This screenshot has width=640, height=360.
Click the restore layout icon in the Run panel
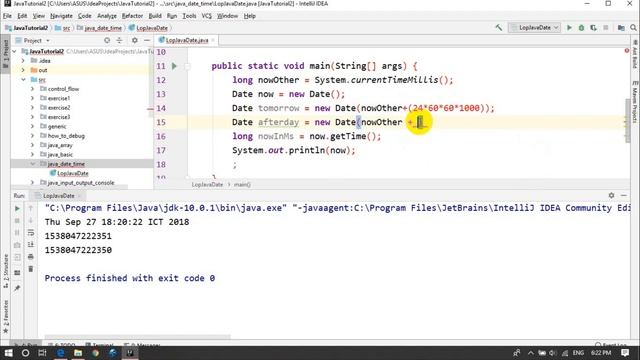pyautogui.click(x=17, y=273)
